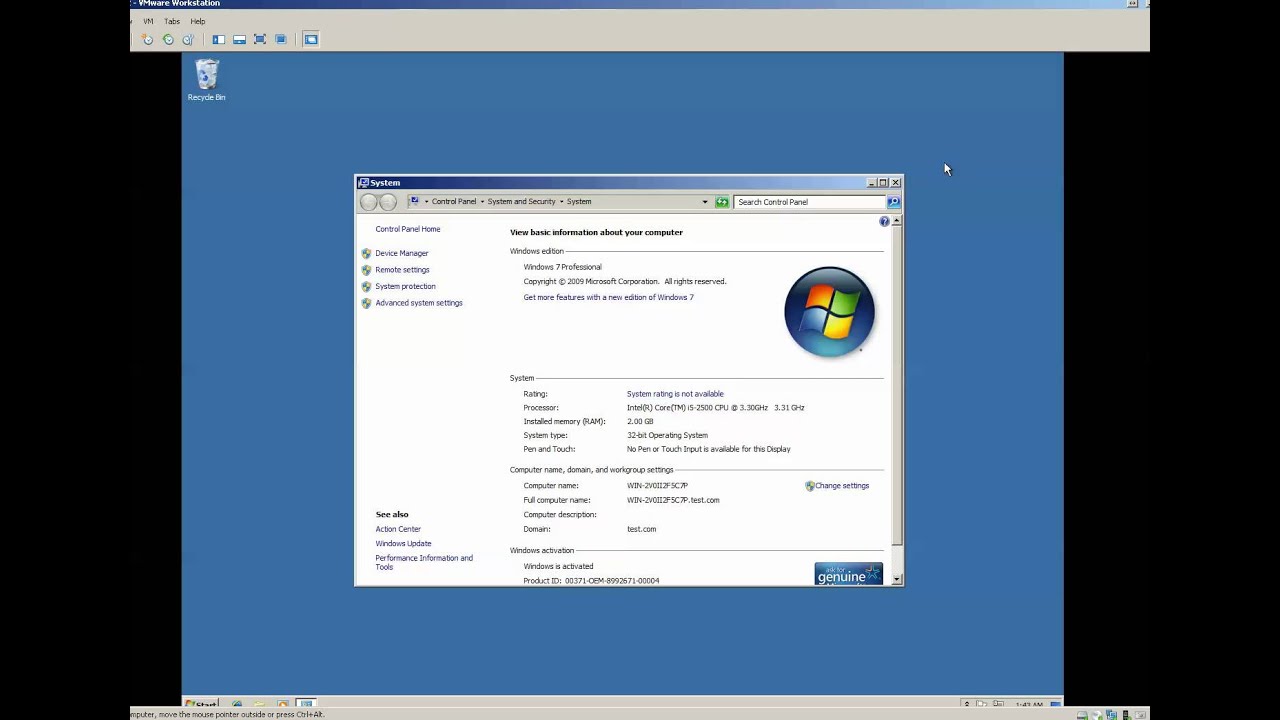This screenshot has height=720, width=1280.
Task: Go to Control Panel Home
Action: pyautogui.click(x=408, y=229)
